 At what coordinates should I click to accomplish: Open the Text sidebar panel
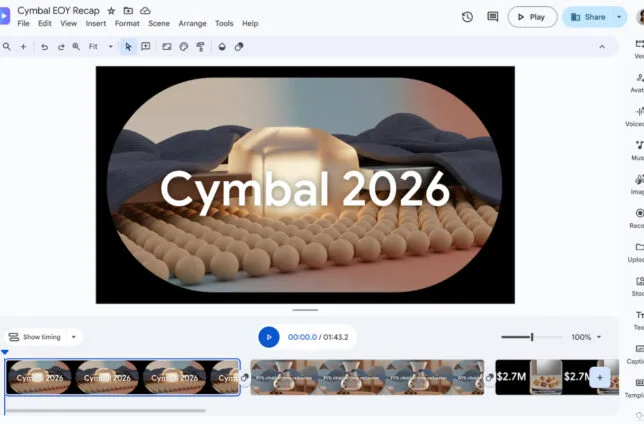tap(639, 320)
